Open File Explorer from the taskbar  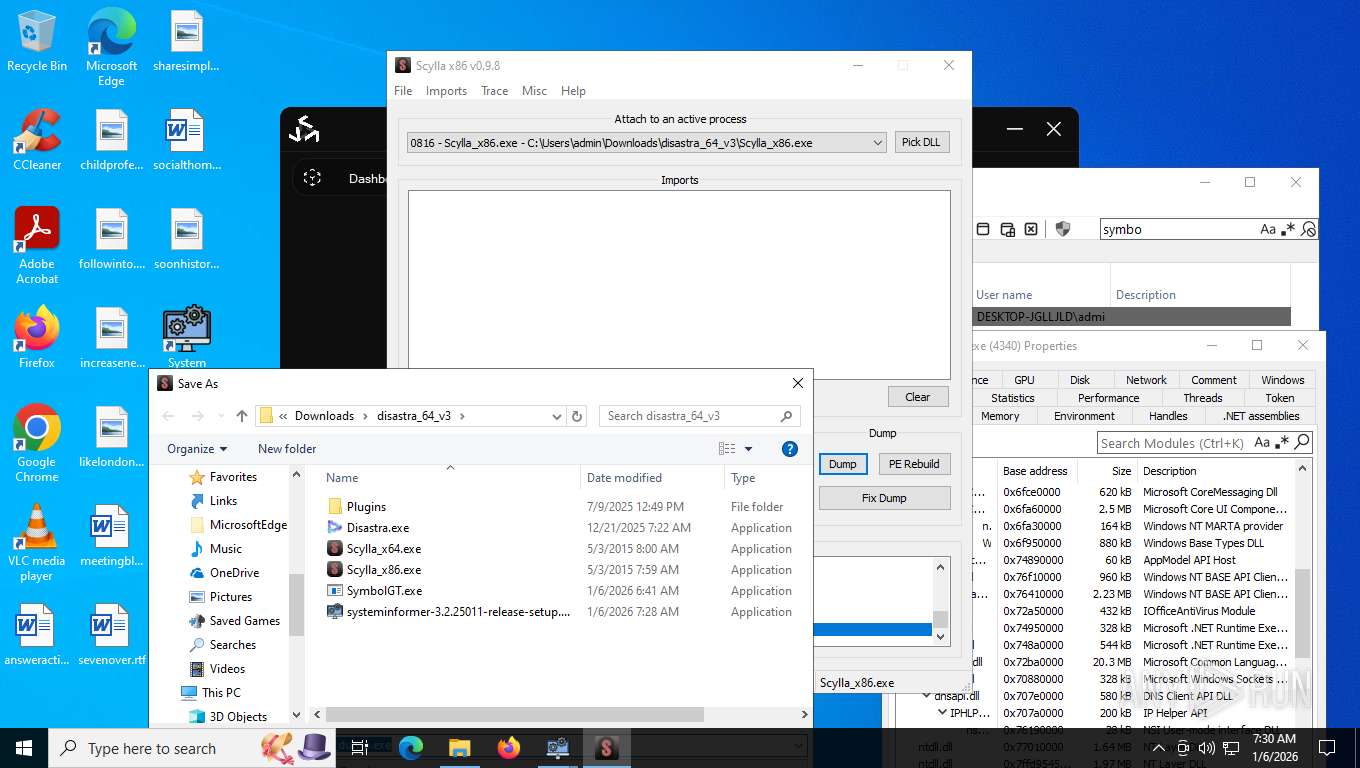coord(460,748)
